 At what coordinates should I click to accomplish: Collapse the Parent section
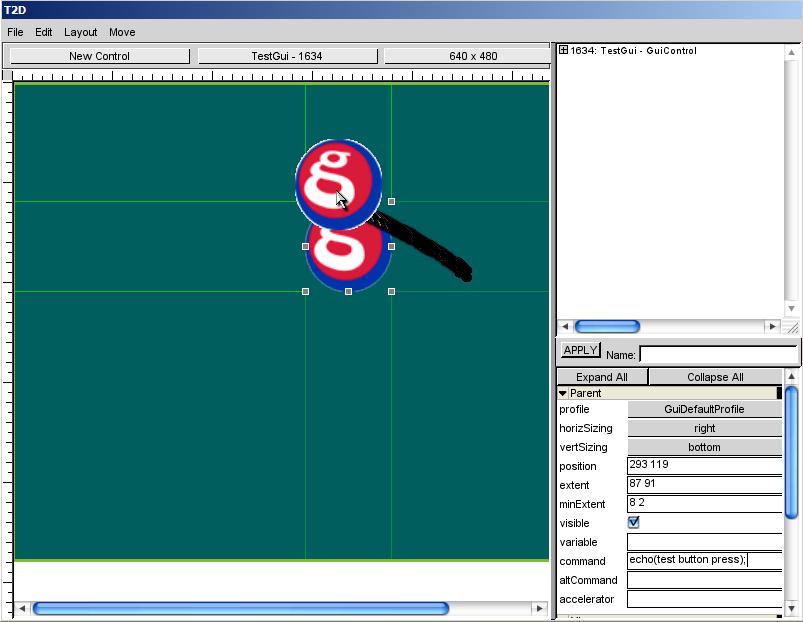(563, 393)
